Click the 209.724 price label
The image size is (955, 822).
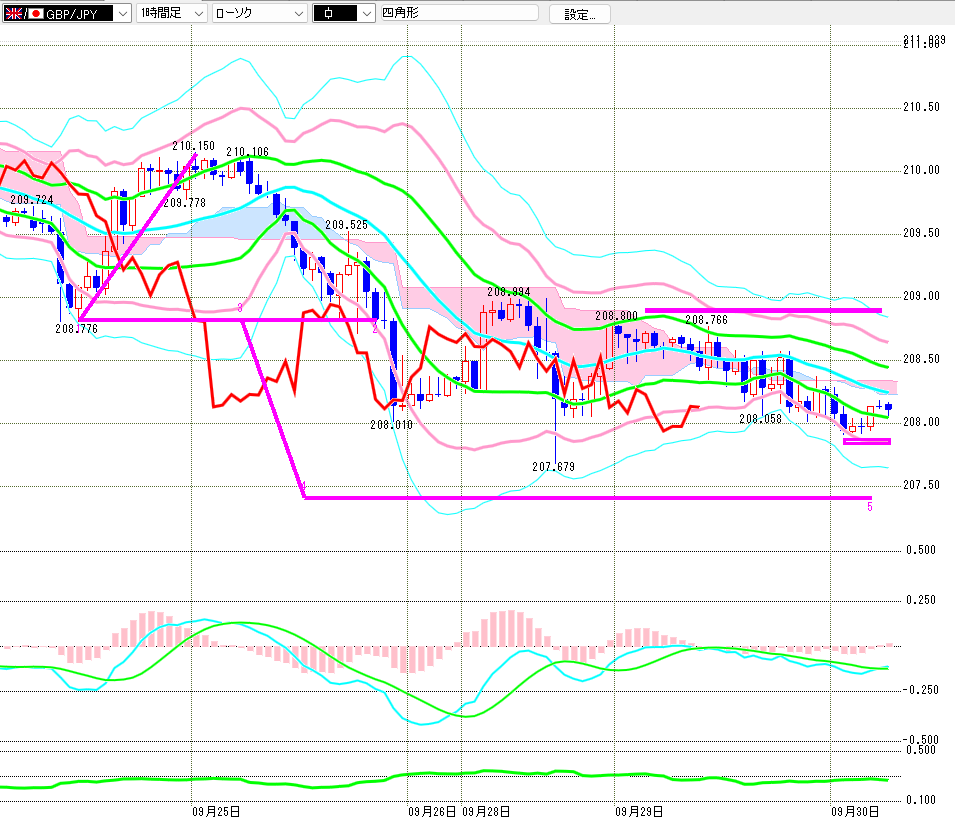[32, 200]
